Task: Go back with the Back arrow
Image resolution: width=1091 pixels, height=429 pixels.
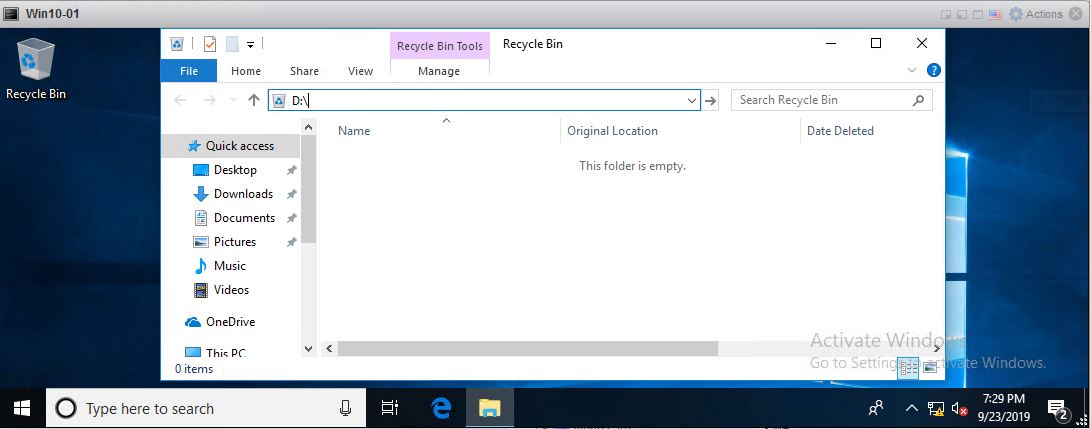Action: click(180, 100)
